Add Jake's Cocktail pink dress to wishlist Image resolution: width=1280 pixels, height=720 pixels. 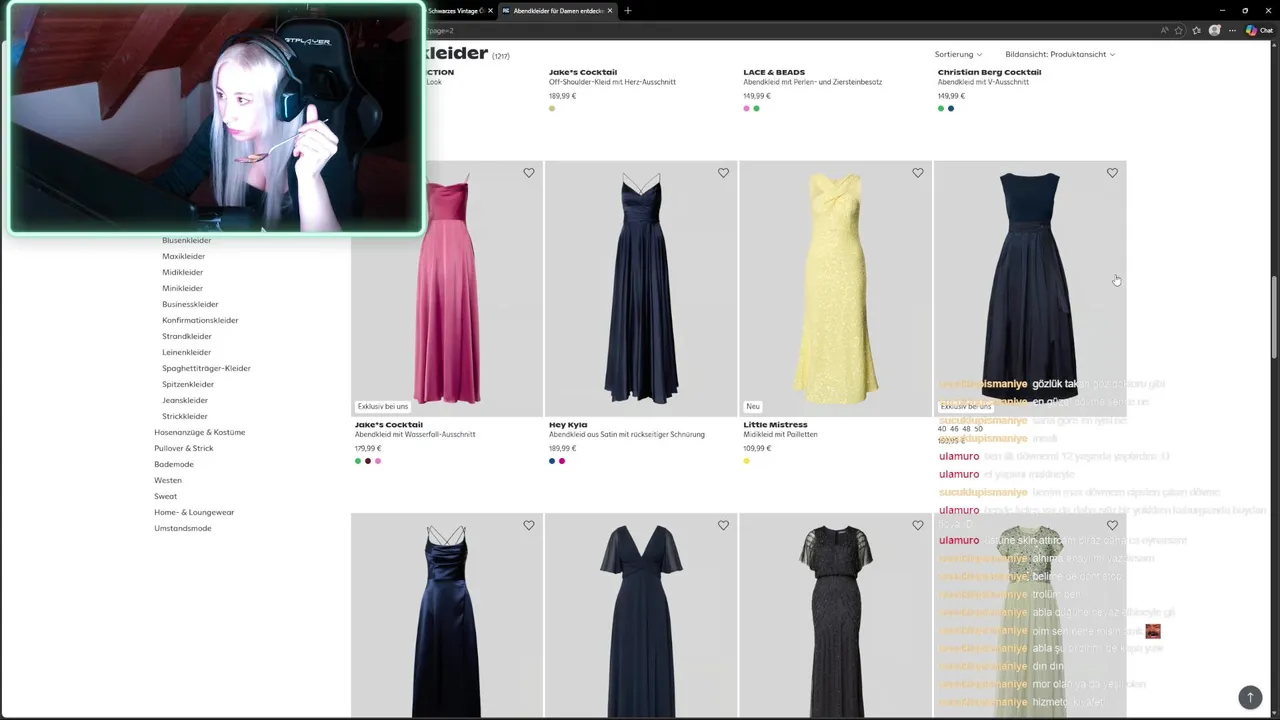pos(529,173)
